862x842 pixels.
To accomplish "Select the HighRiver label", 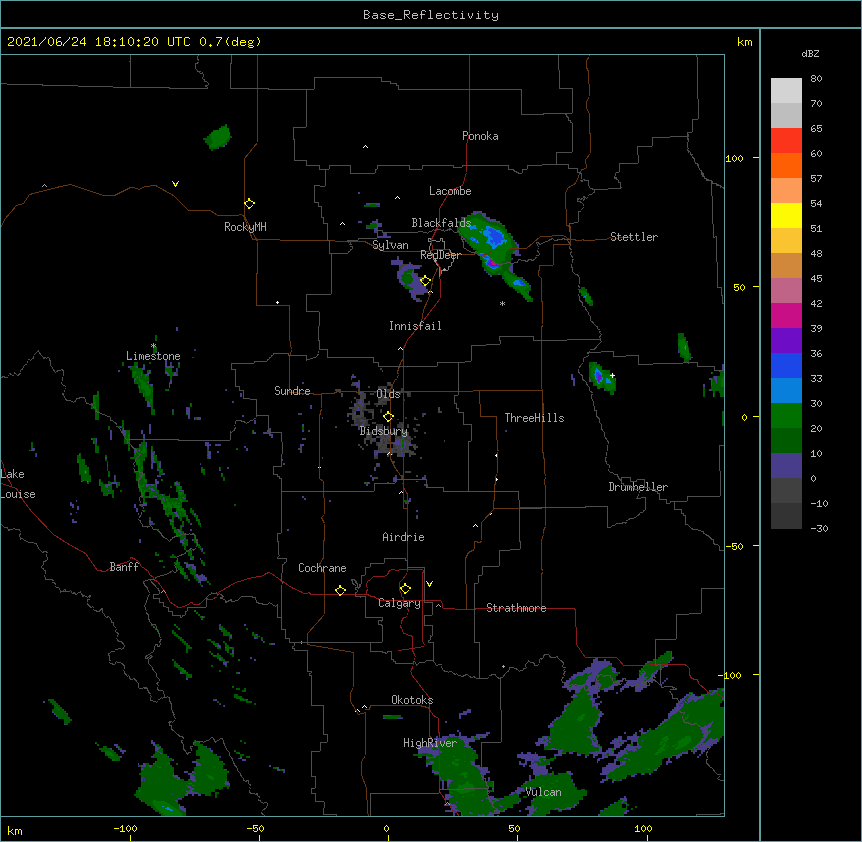I will pos(430,743).
